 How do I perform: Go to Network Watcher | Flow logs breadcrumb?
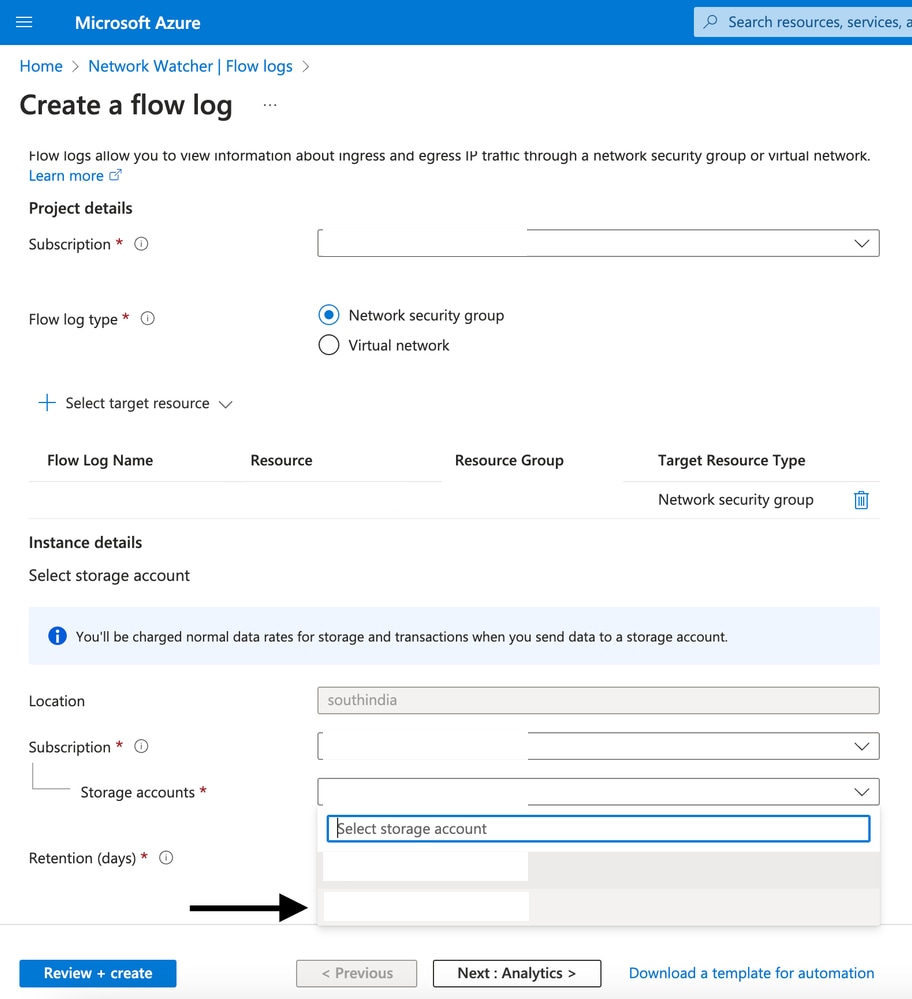[190, 66]
